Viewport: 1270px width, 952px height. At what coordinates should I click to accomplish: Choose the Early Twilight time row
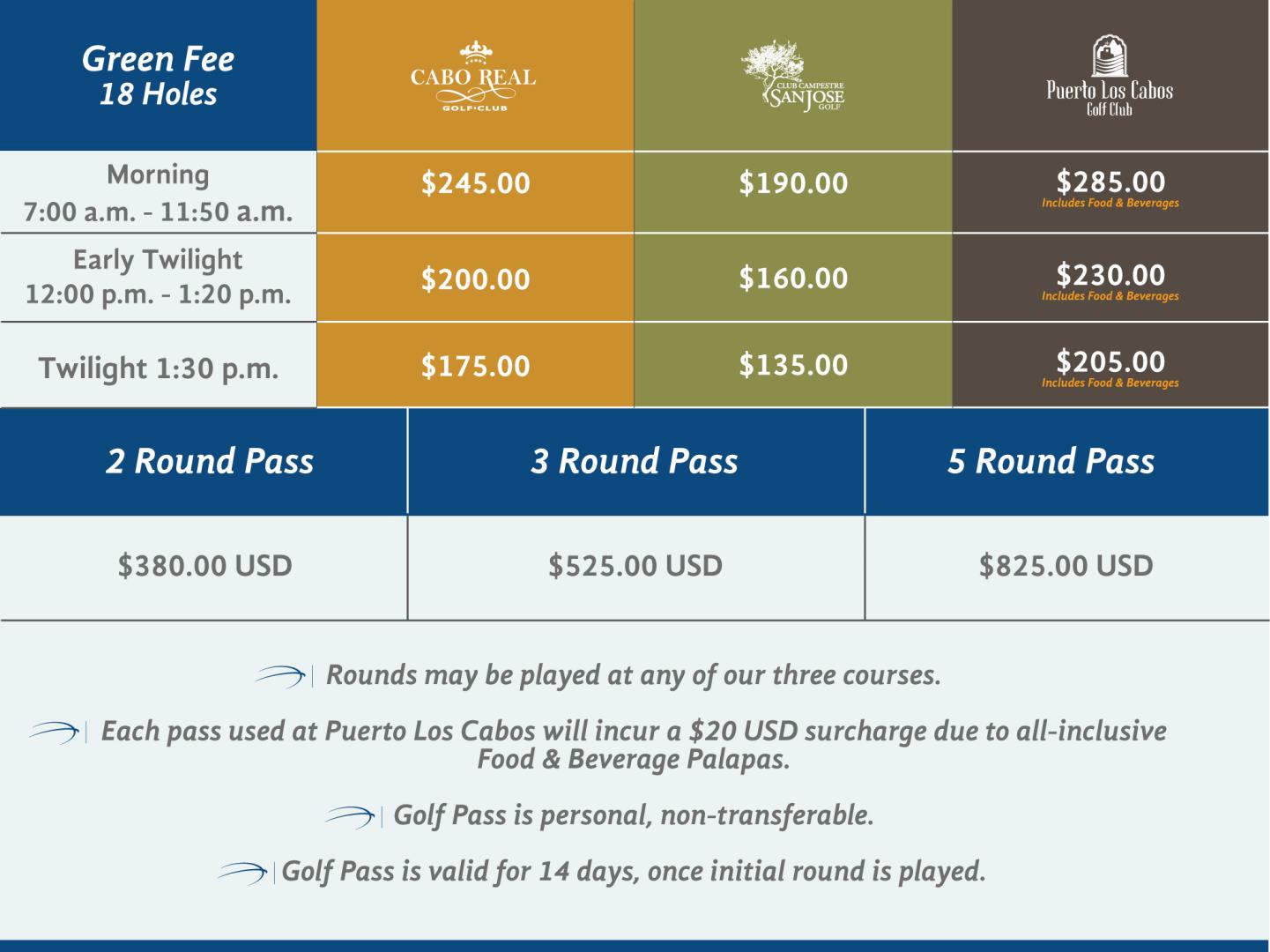pyautogui.click(x=159, y=277)
